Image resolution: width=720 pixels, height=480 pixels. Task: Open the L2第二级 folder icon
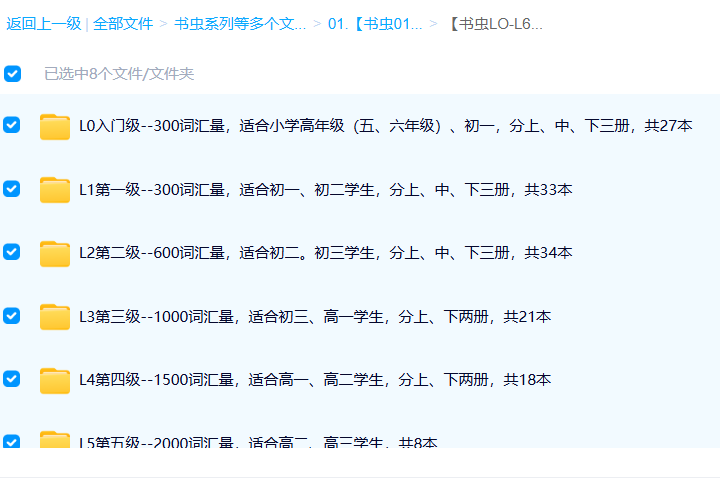point(55,253)
